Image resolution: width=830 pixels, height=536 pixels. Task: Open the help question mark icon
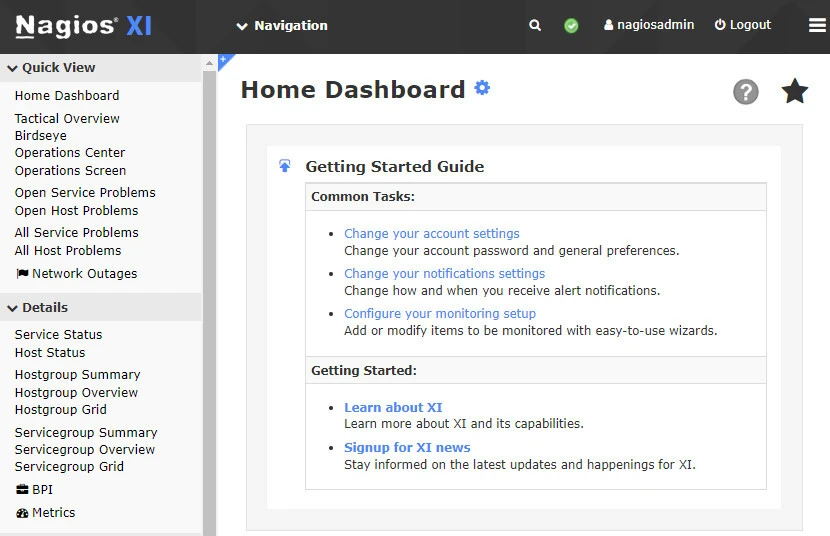[745, 92]
